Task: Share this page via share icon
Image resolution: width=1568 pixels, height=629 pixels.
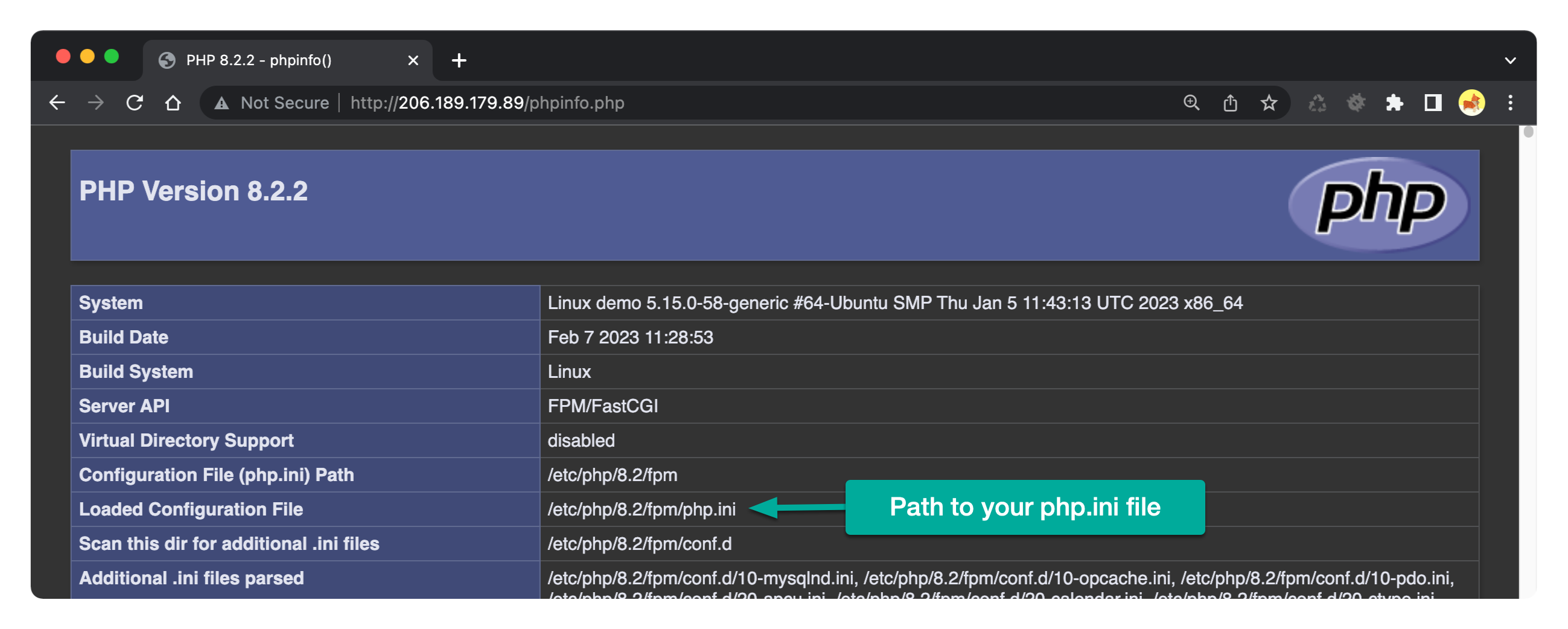Action: coord(1230,103)
